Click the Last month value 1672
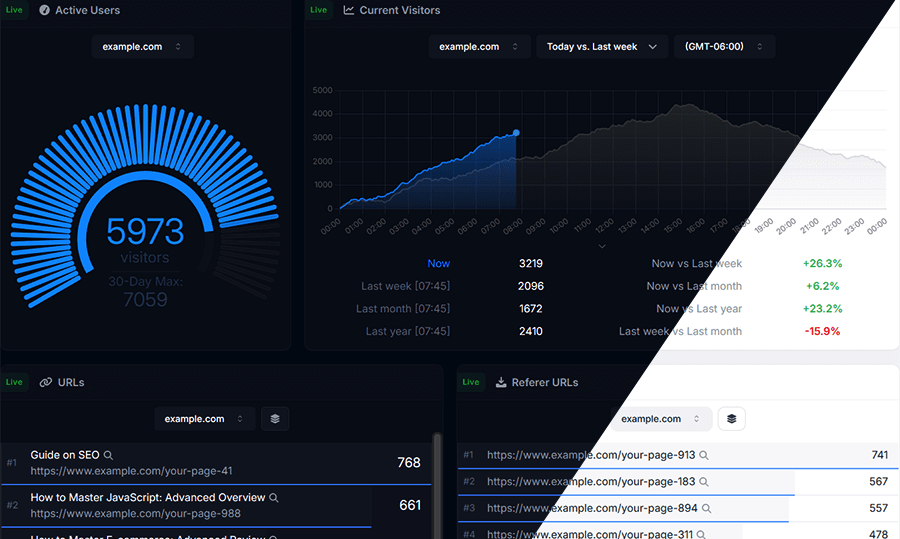 coord(531,309)
